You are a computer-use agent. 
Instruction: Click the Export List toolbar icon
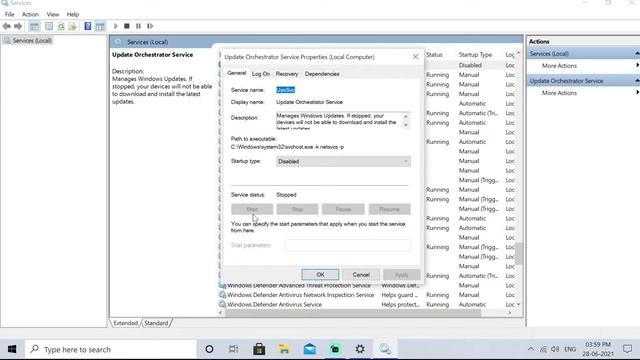(x=72, y=26)
